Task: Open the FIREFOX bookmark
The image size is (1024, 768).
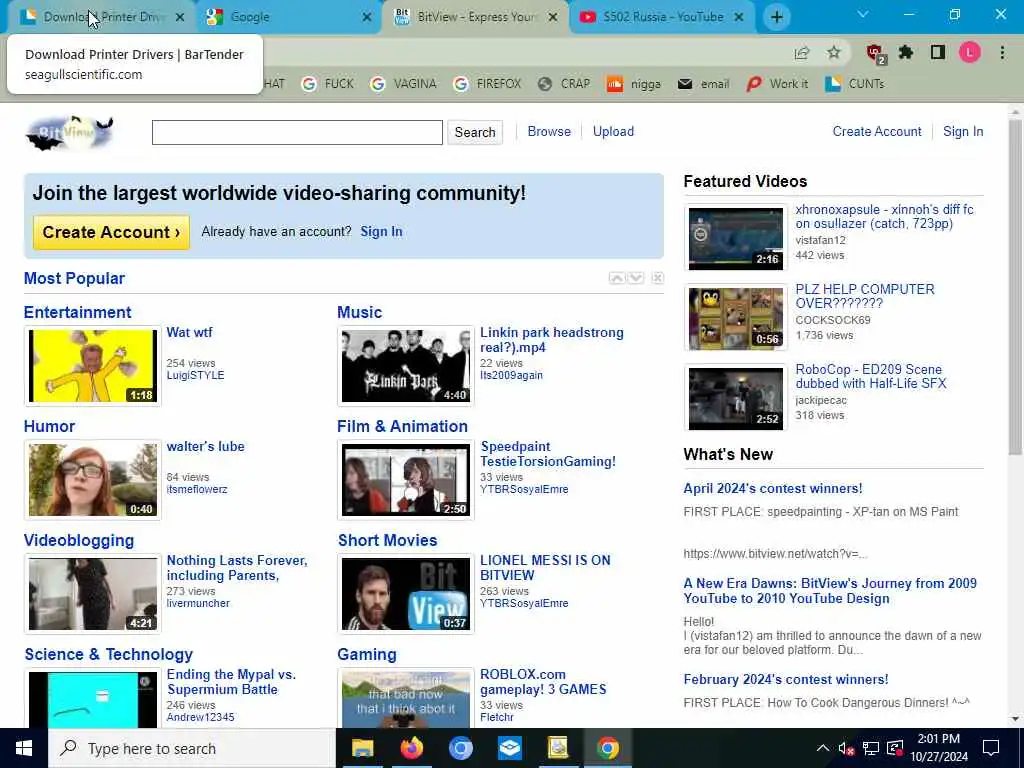Action: point(488,84)
